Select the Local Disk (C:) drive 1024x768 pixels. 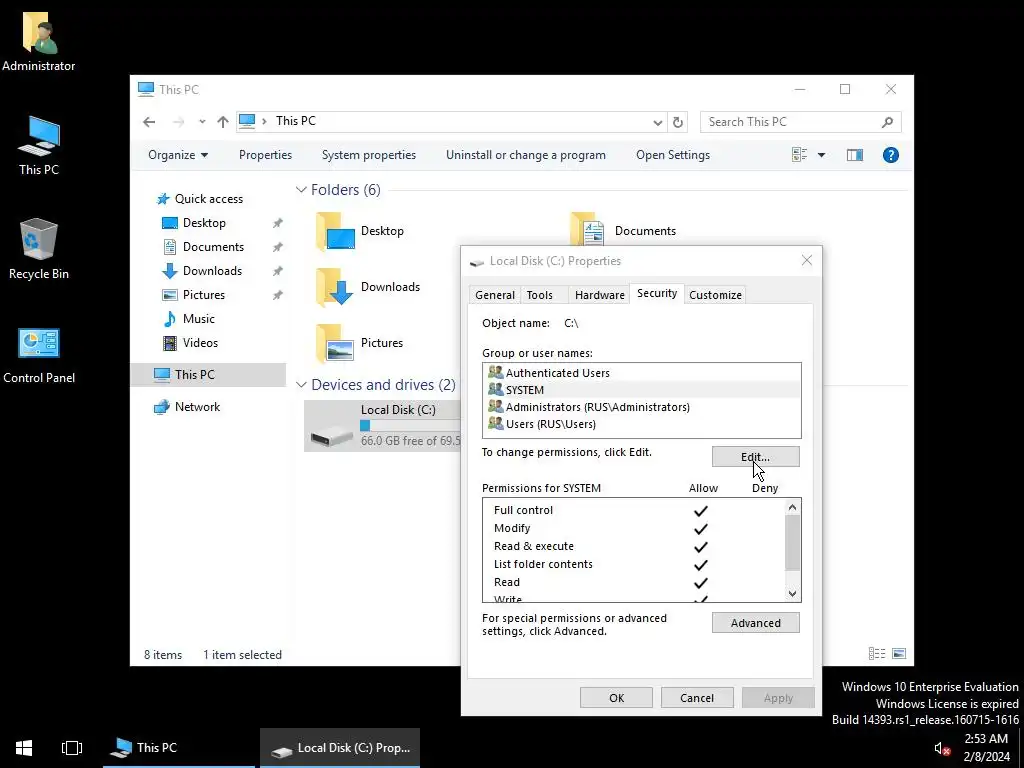coord(383,425)
